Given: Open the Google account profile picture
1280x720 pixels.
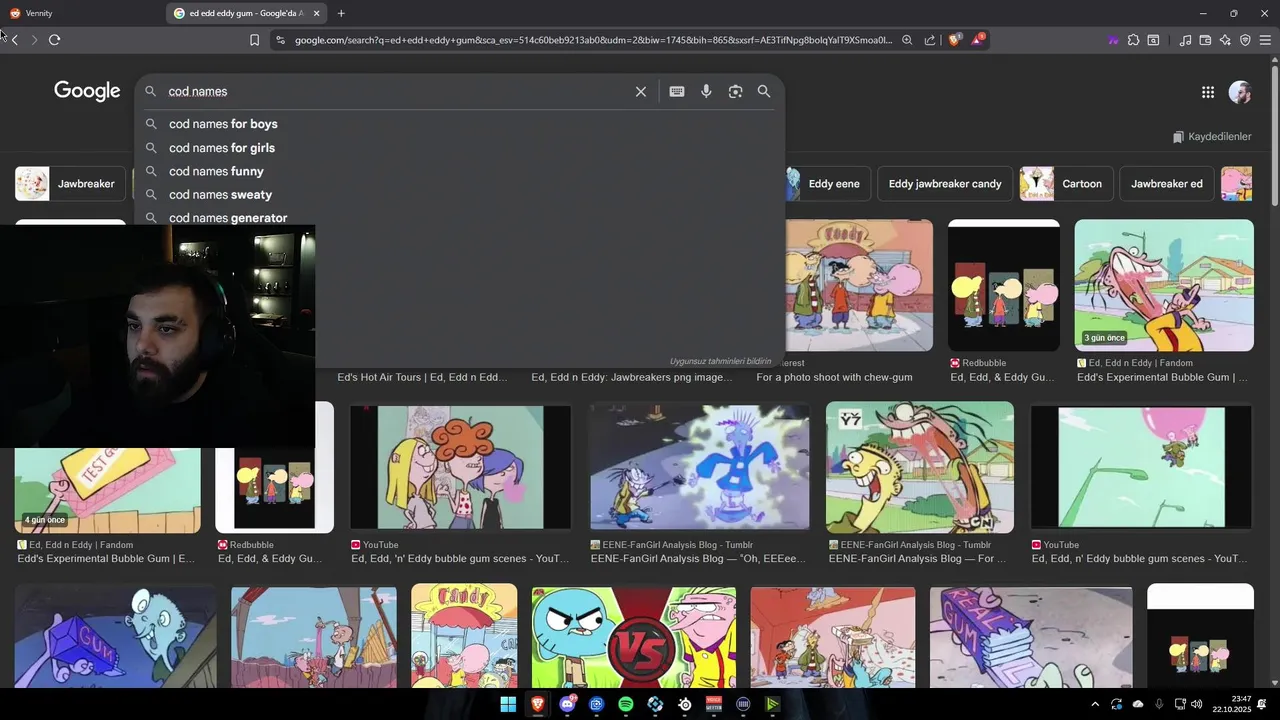Looking at the screenshot, I should coord(1240,92).
